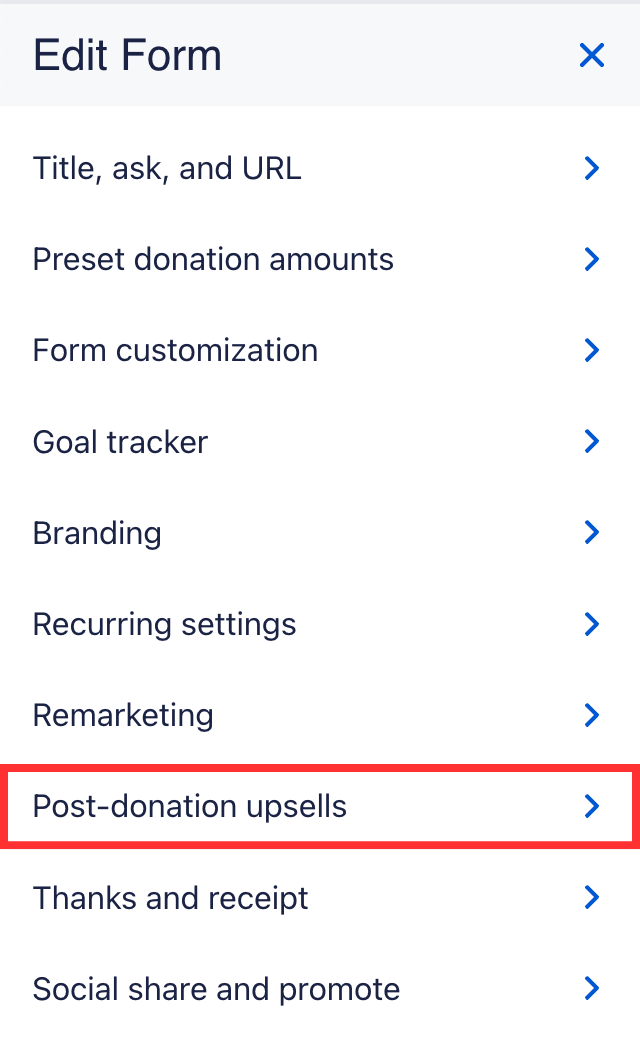Viewport: 640px width, 1052px height.
Task: Expand the Remarketing chevron
Action: click(592, 715)
